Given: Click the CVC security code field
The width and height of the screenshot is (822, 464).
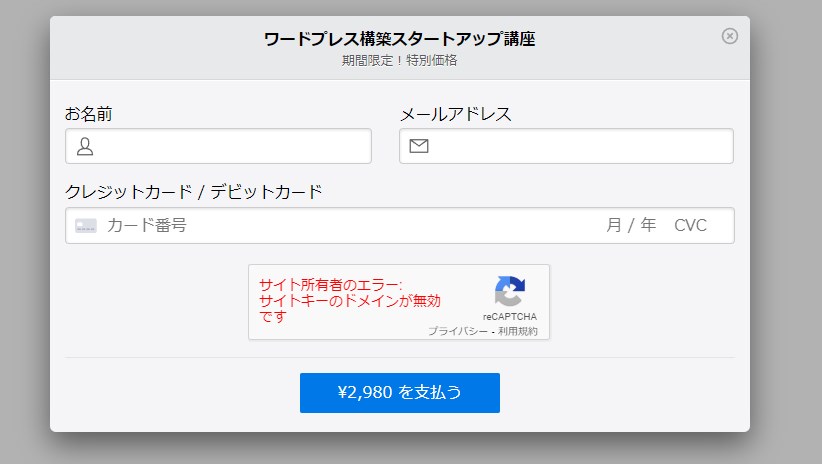Looking at the screenshot, I should [x=690, y=226].
